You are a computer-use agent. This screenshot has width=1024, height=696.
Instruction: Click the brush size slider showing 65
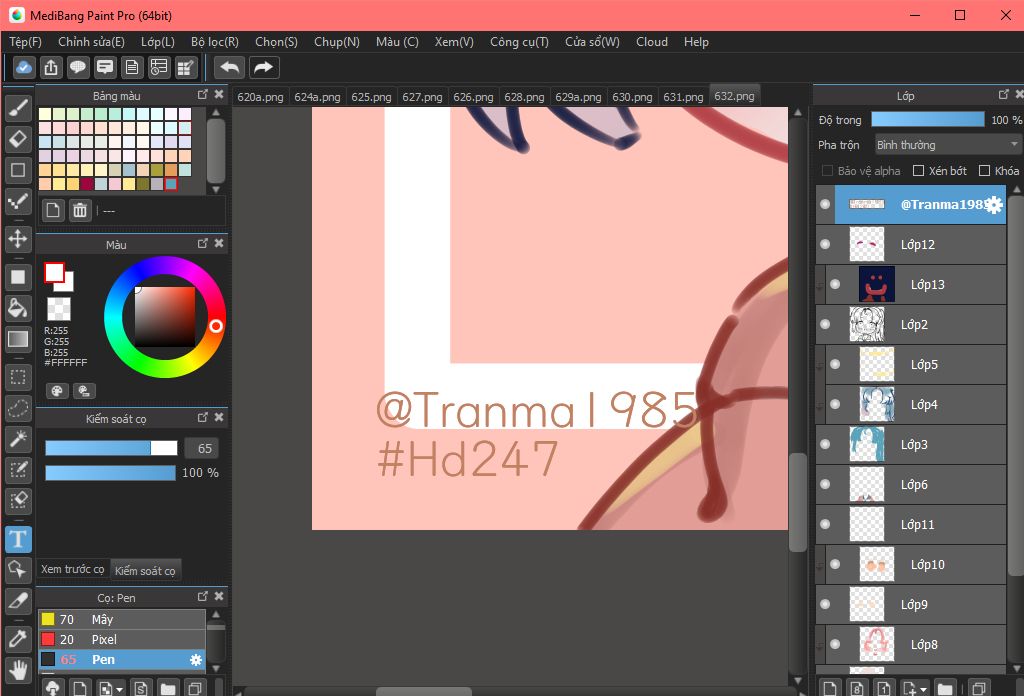point(111,448)
